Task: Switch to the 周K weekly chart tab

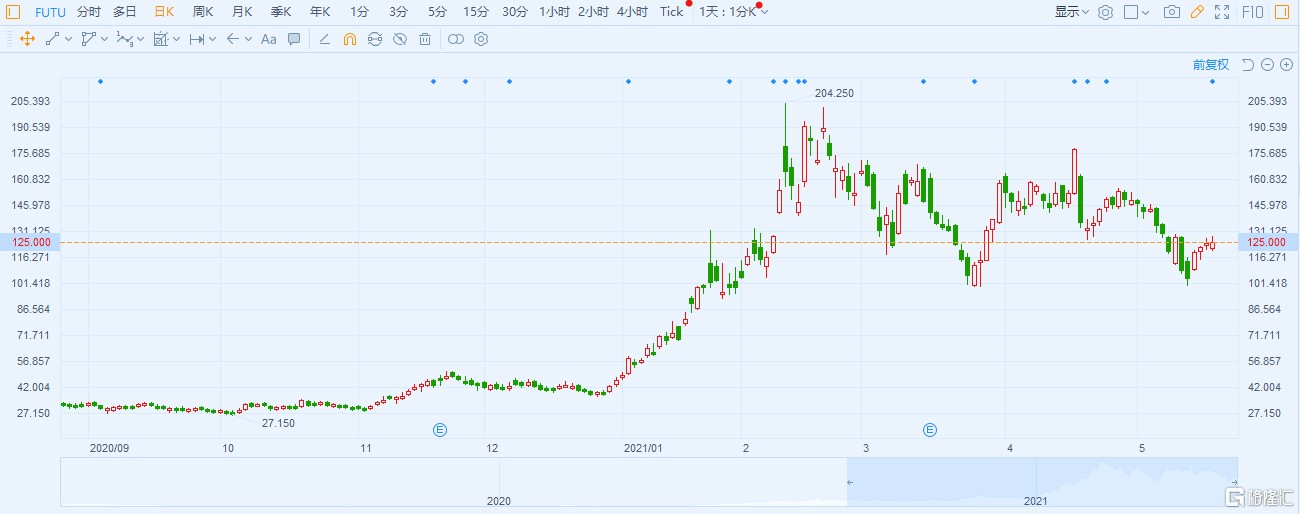Action: coord(203,12)
